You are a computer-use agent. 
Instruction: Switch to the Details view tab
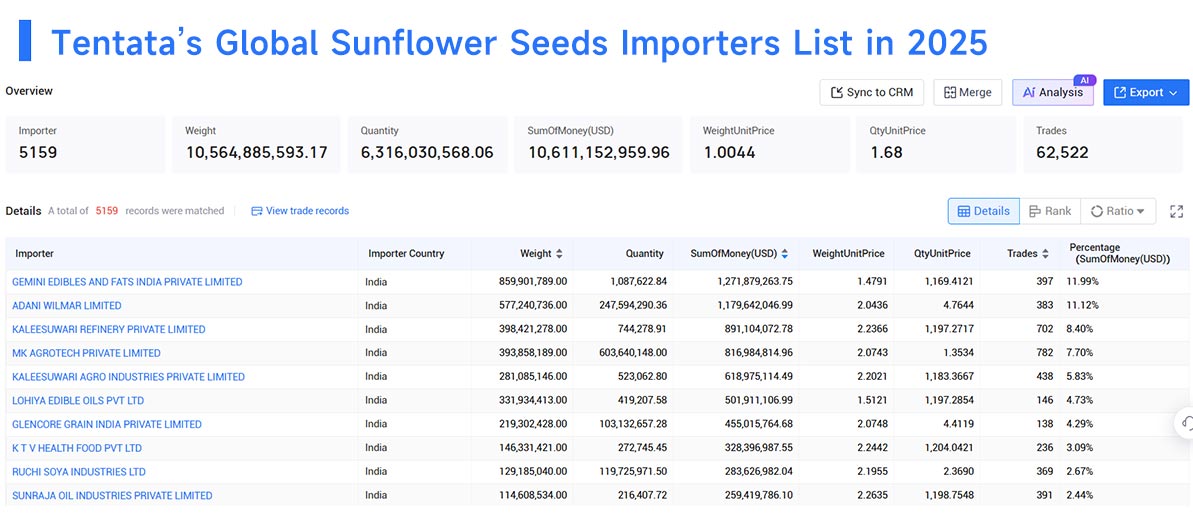pyautogui.click(x=983, y=211)
